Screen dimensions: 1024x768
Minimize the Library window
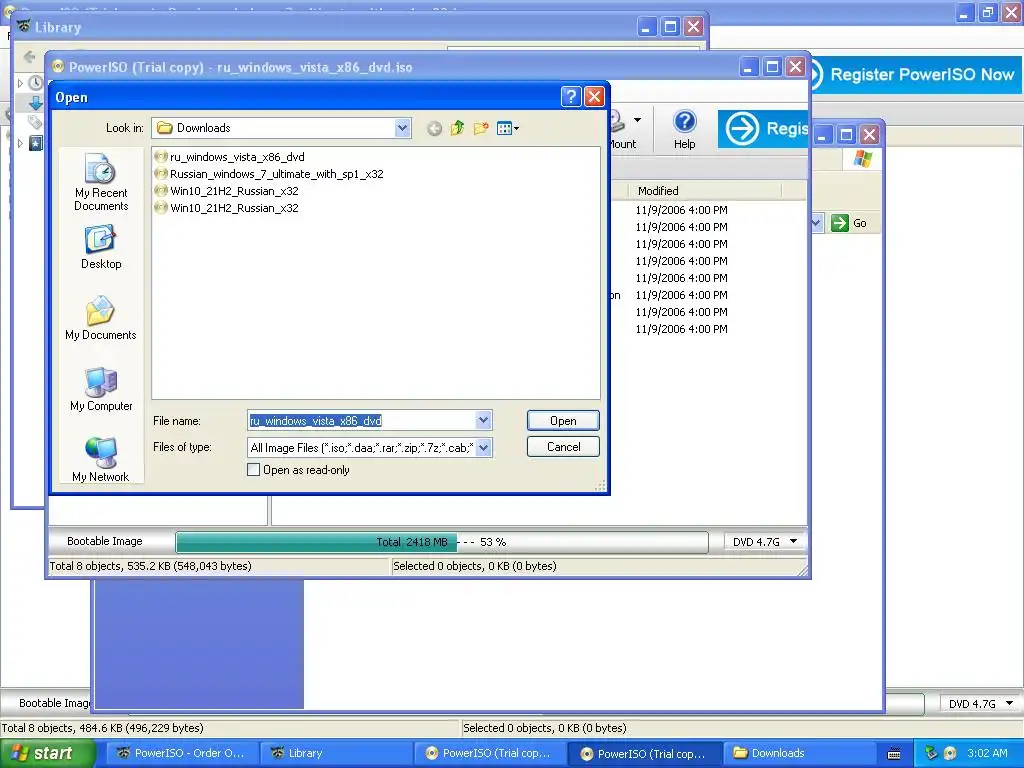tap(647, 27)
